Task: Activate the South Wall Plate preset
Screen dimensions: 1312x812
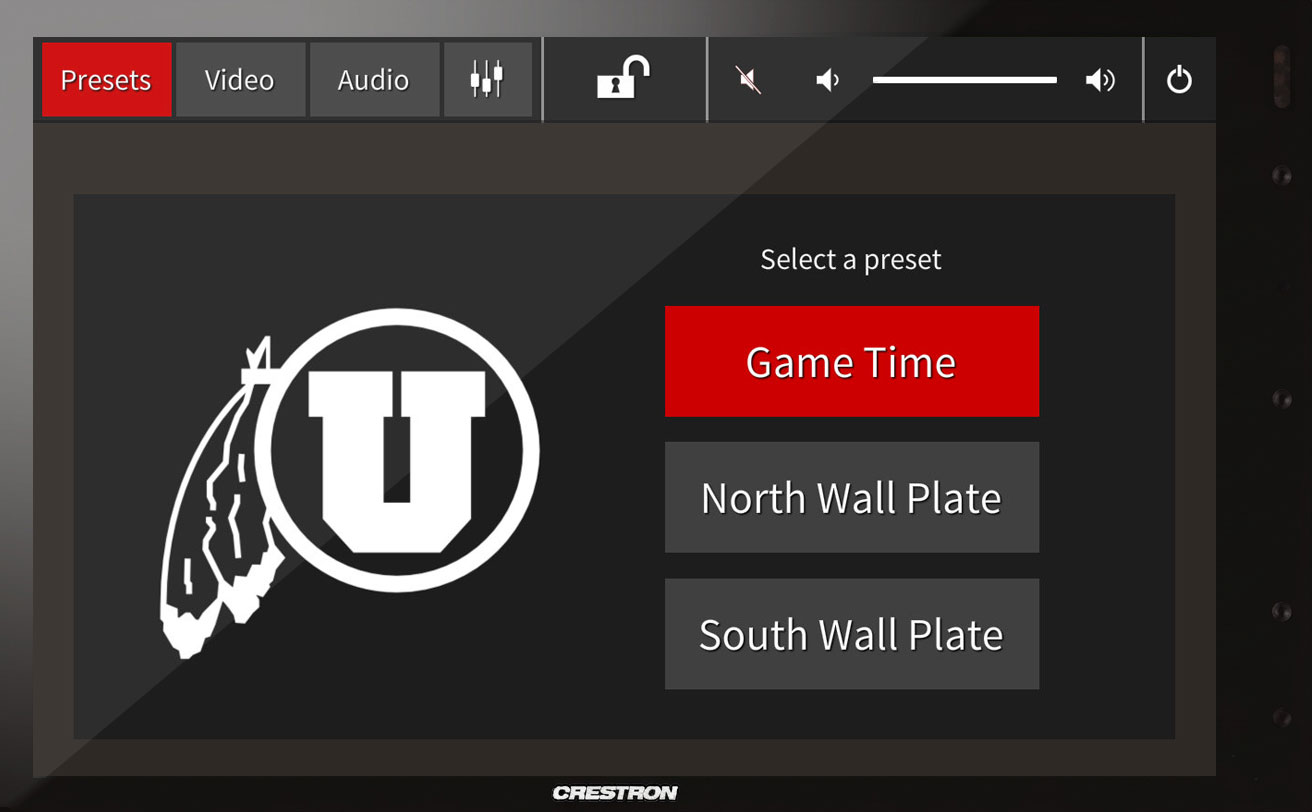Action: 851,634
